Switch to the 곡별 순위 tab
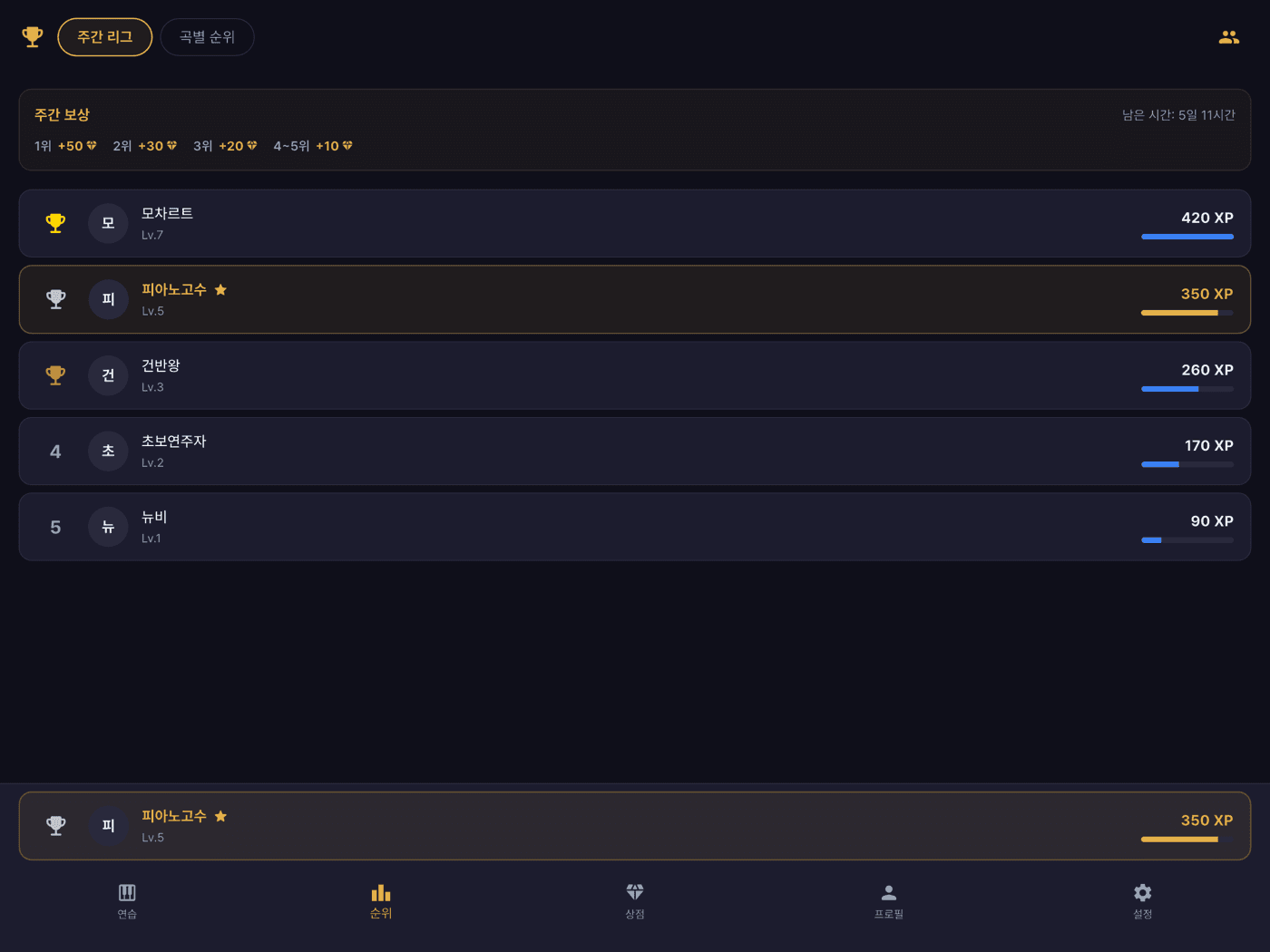Screen dimensions: 1270x952 pyautogui.click(x=207, y=37)
